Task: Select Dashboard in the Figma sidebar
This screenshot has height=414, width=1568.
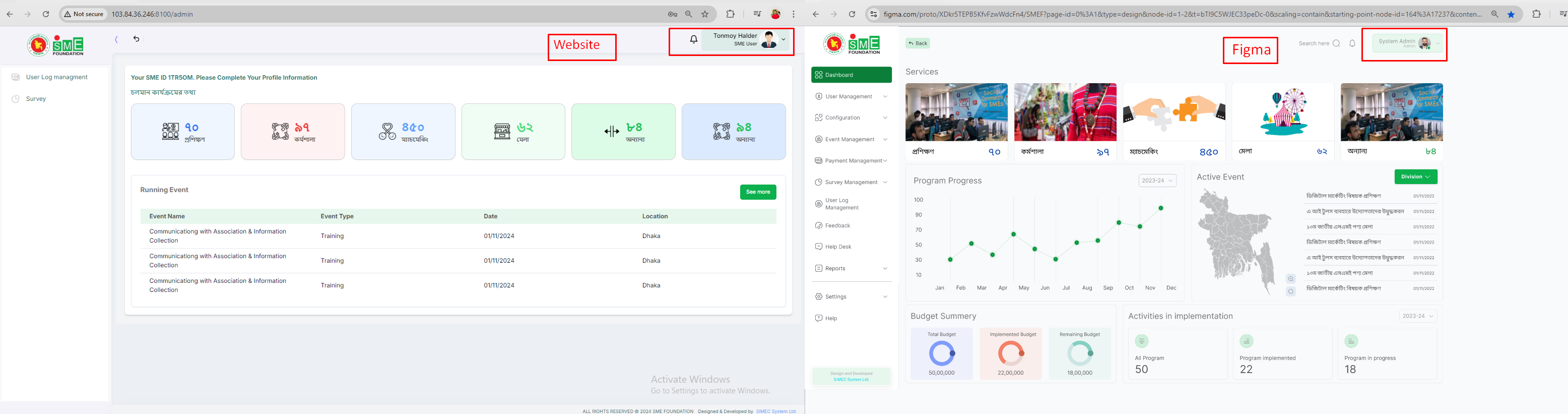Action: (851, 75)
